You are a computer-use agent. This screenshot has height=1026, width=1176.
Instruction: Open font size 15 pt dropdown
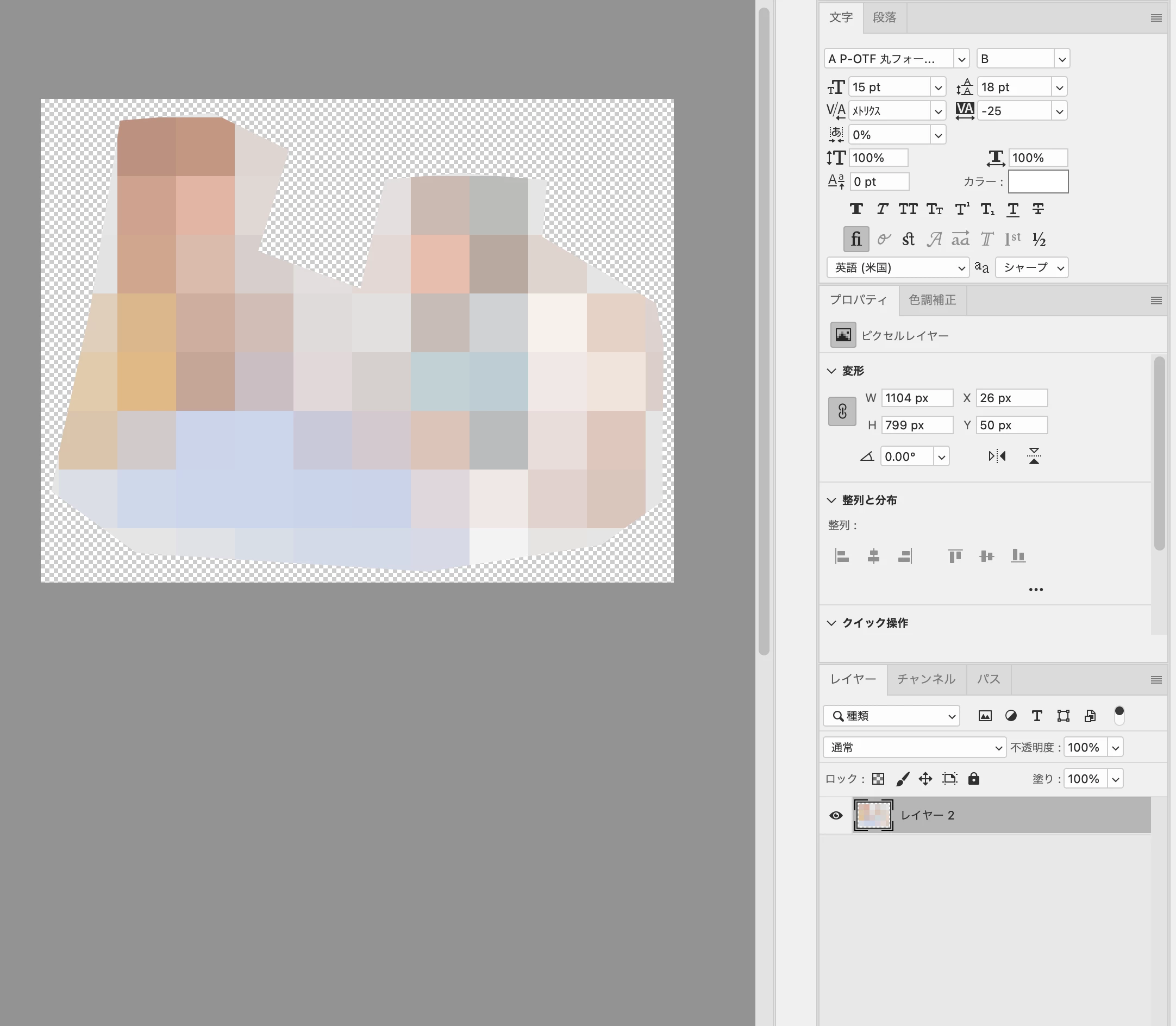click(x=938, y=87)
